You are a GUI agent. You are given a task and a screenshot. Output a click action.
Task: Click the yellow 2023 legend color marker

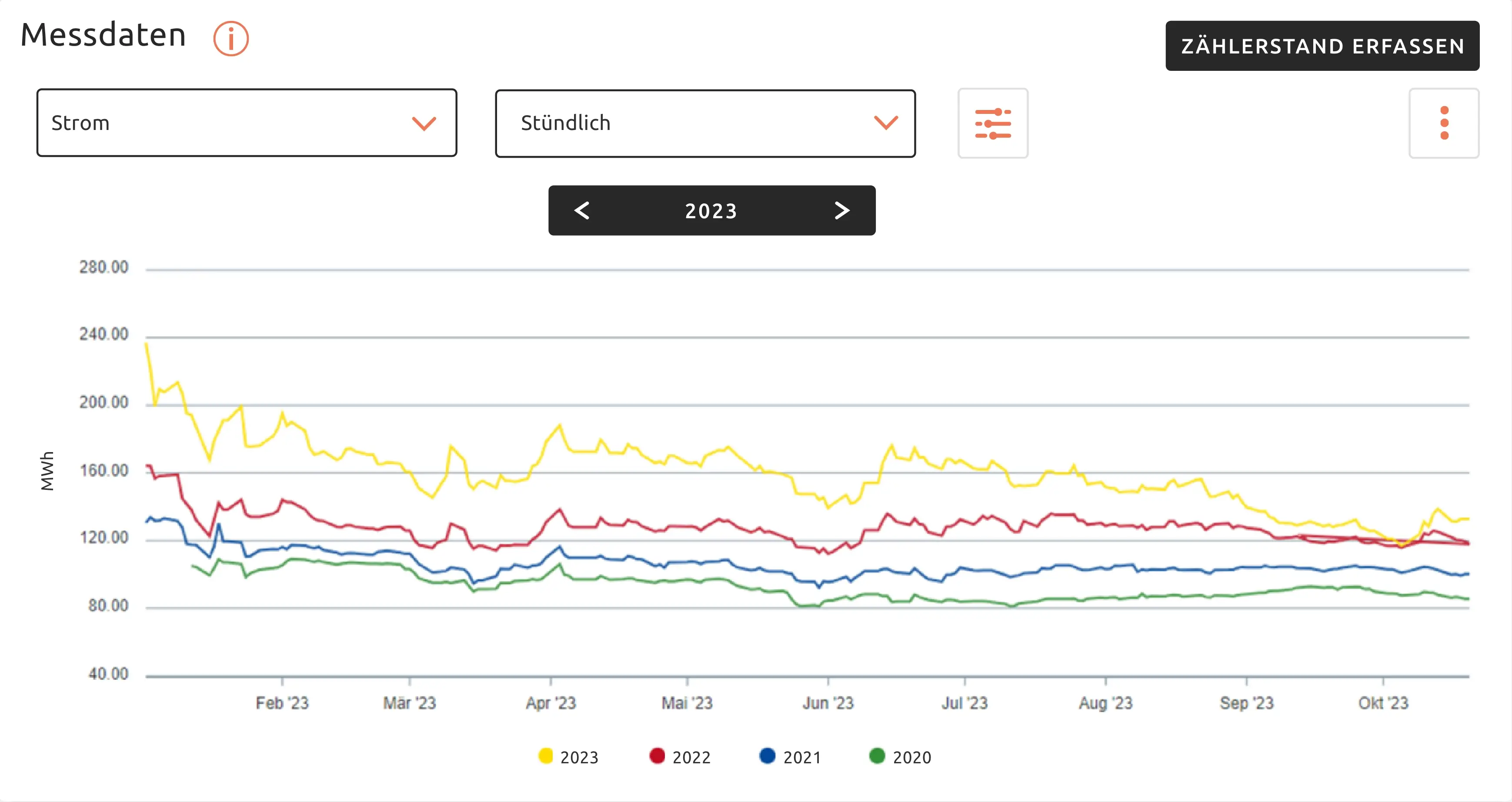click(547, 757)
